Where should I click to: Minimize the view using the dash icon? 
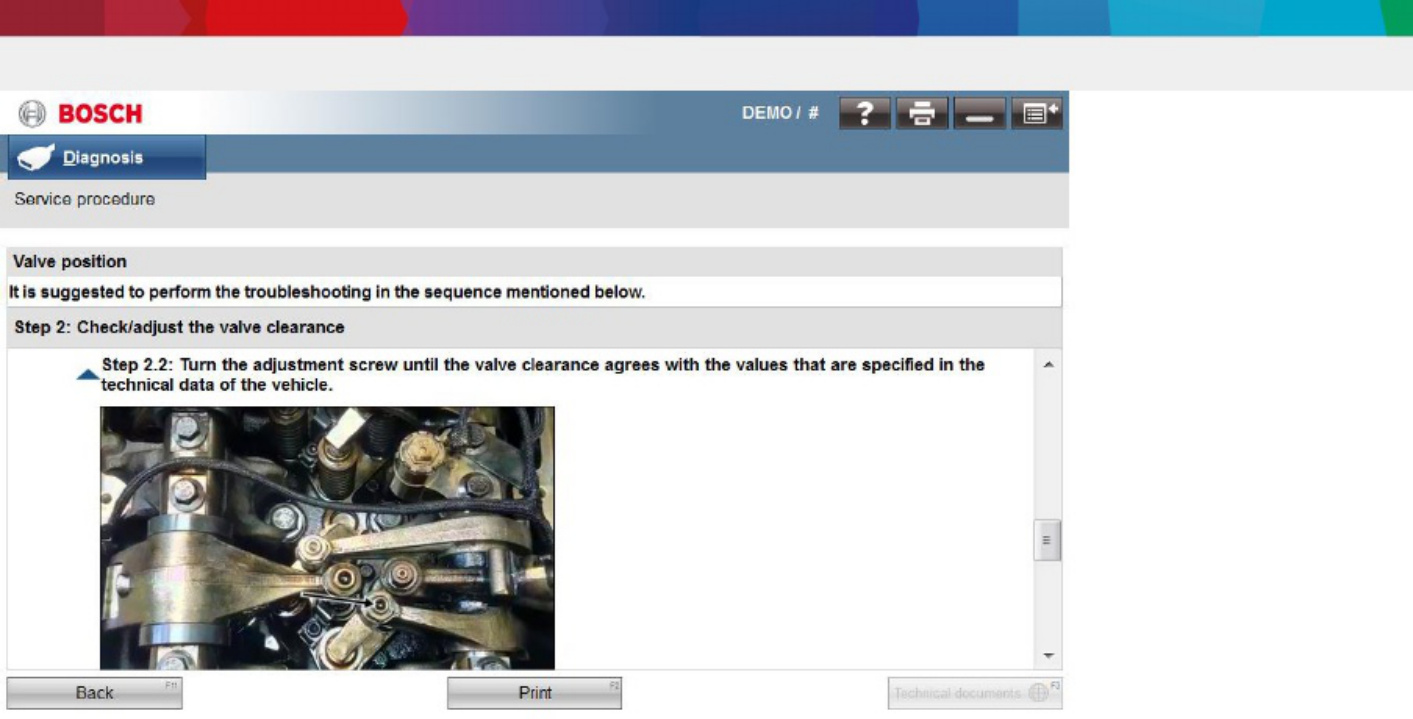[x=979, y=114]
